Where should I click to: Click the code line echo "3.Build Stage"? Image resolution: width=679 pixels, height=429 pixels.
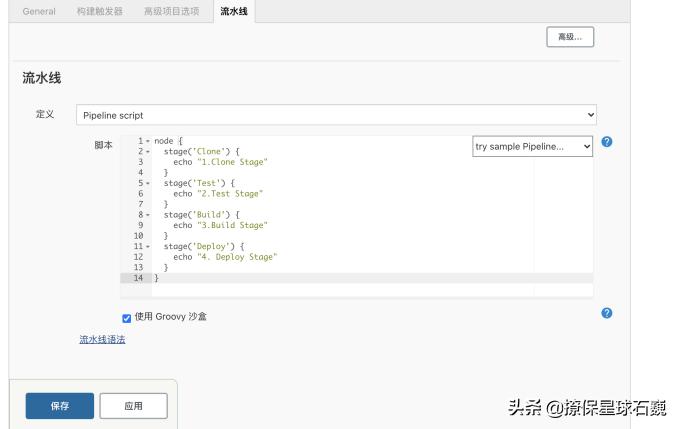coord(220,225)
